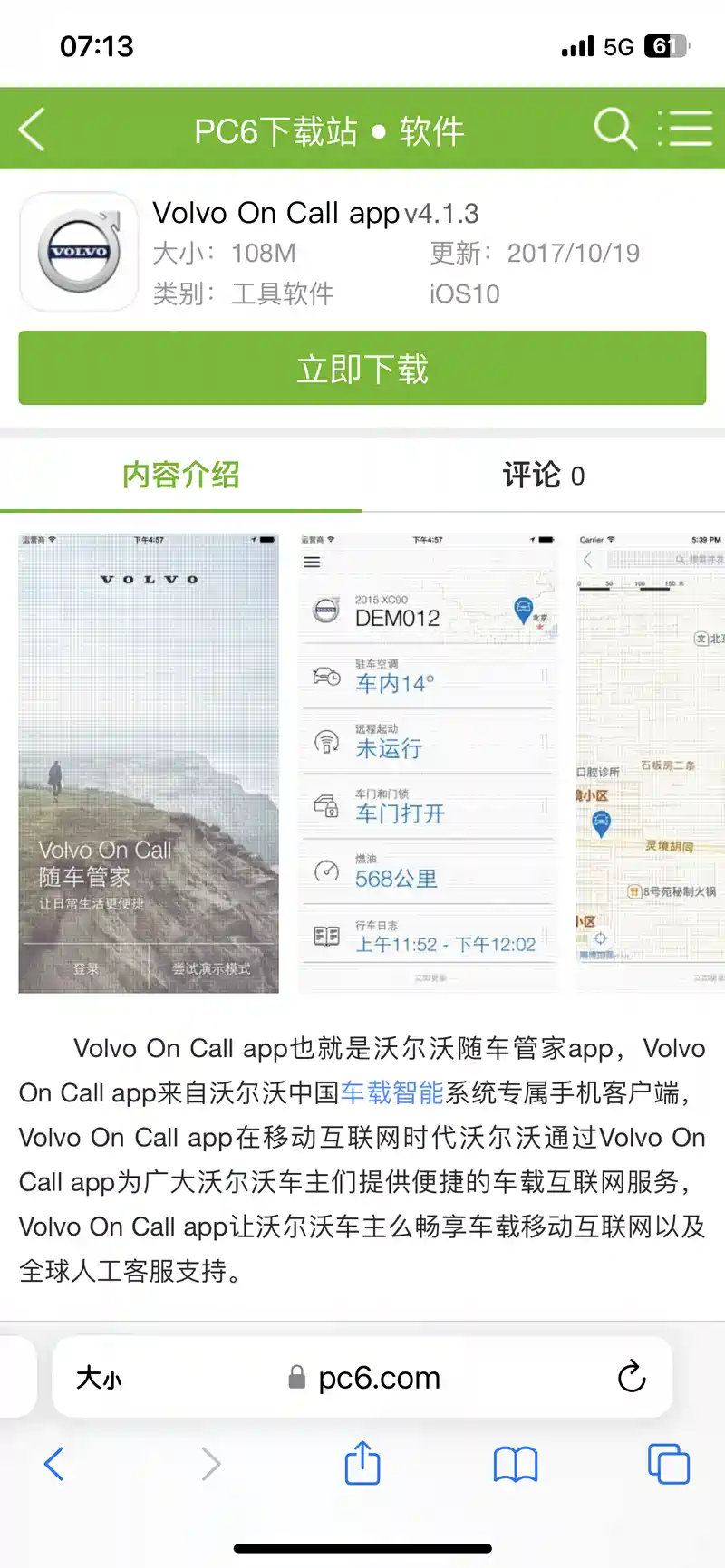725x1568 pixels.
Task: Tap the 立即下载 download button
Action: [x=362, y=368]
